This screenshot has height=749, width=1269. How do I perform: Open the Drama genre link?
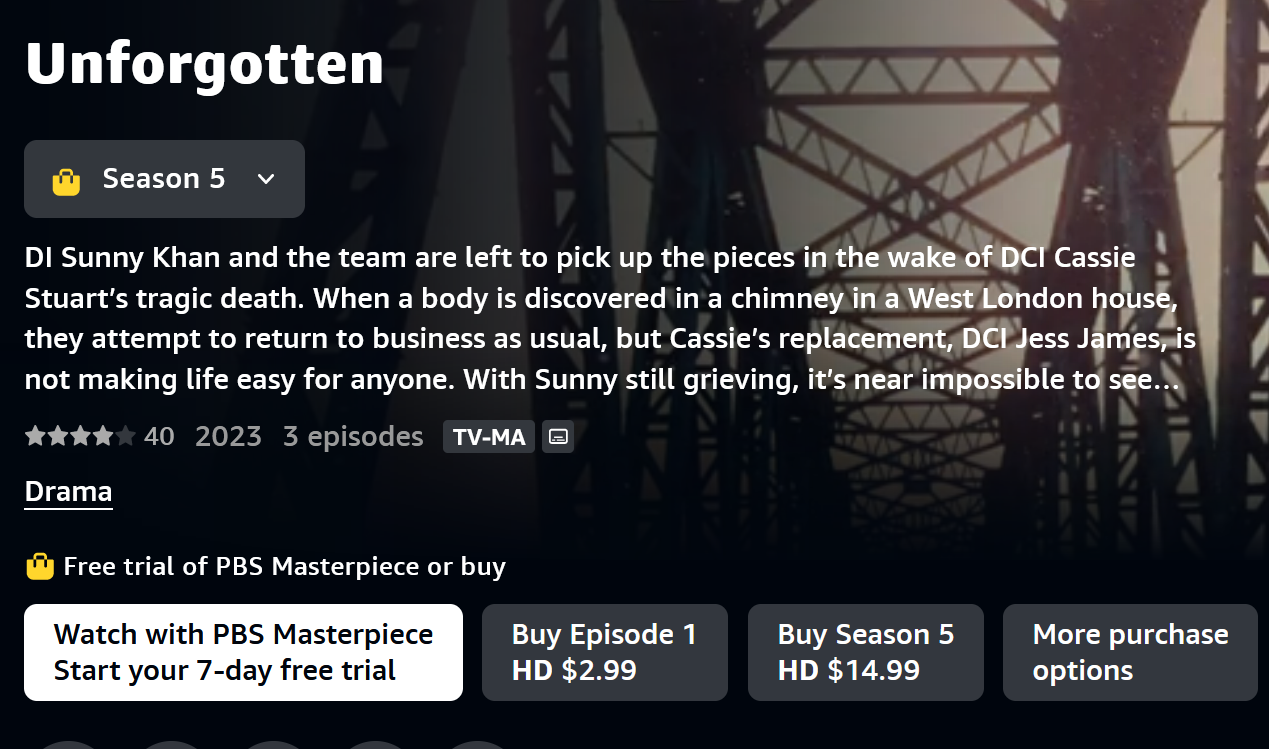click(x=68, y=492)
